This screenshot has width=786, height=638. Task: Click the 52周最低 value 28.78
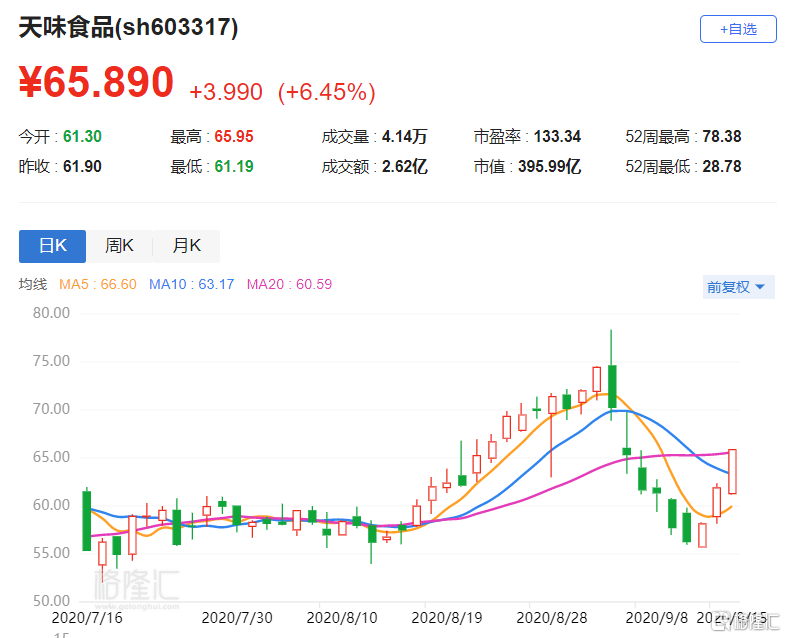point(721,166)
